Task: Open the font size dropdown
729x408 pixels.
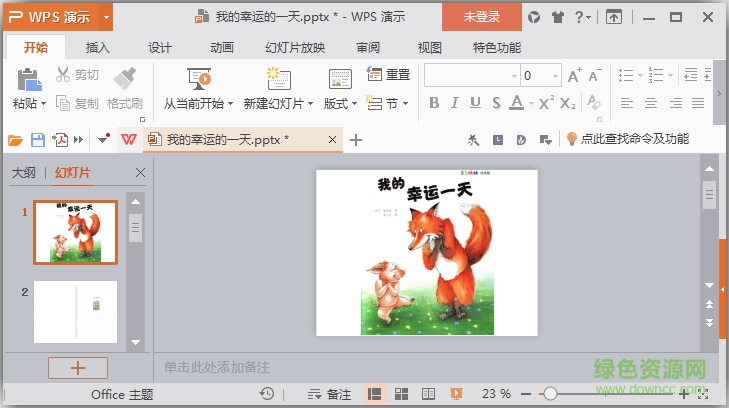Action: (x=555, y=76)
